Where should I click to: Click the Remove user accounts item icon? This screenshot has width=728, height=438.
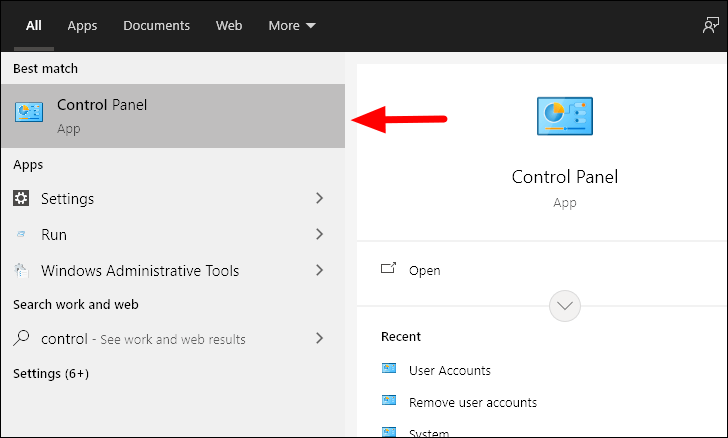point(389,400)
